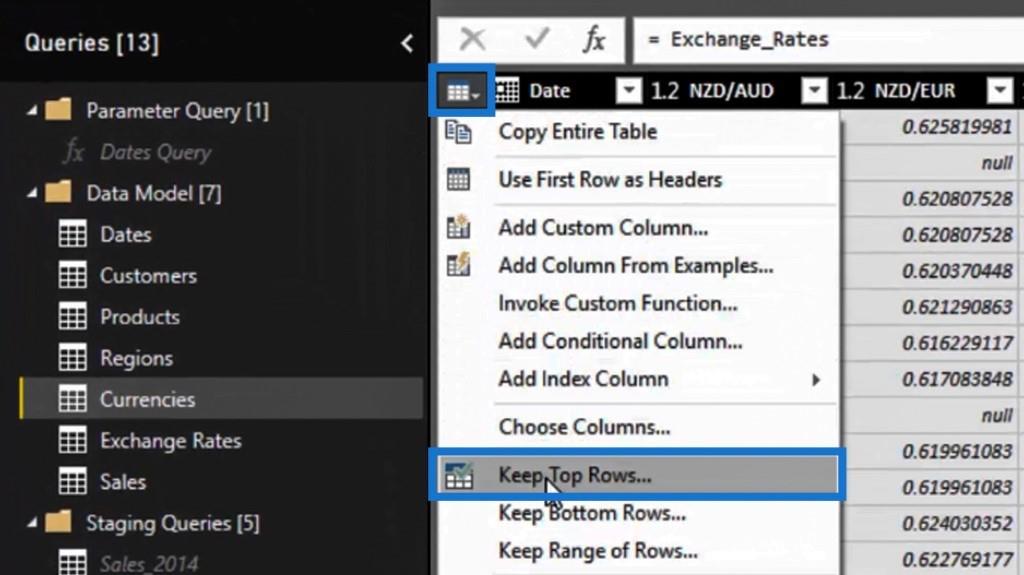Collapse the Queries pane with the arrow
The width and height of the screenshot is (1024, 575).
407,43
